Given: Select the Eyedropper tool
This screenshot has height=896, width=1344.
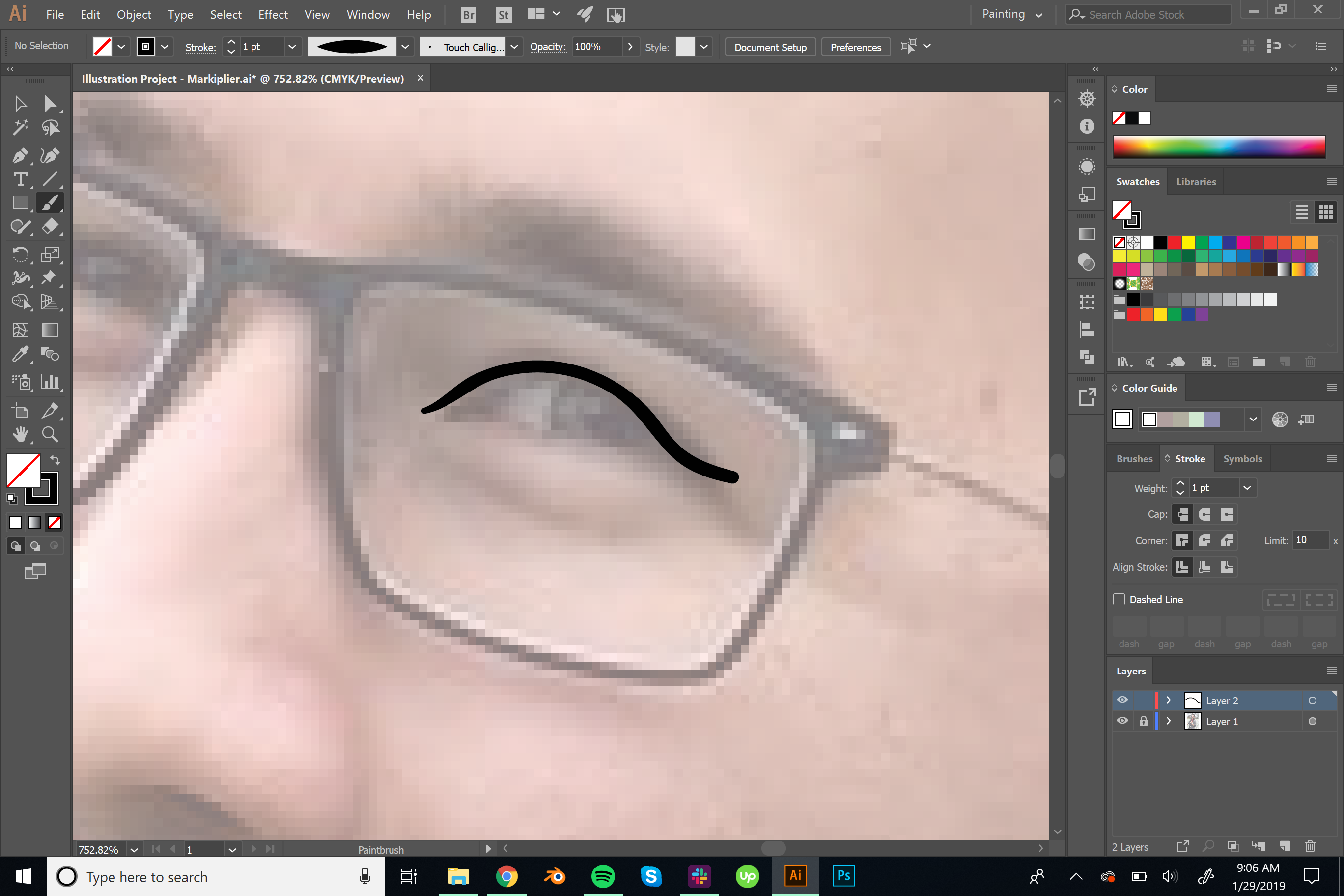Looking at the screenshot, I should (x=21, y=354).
